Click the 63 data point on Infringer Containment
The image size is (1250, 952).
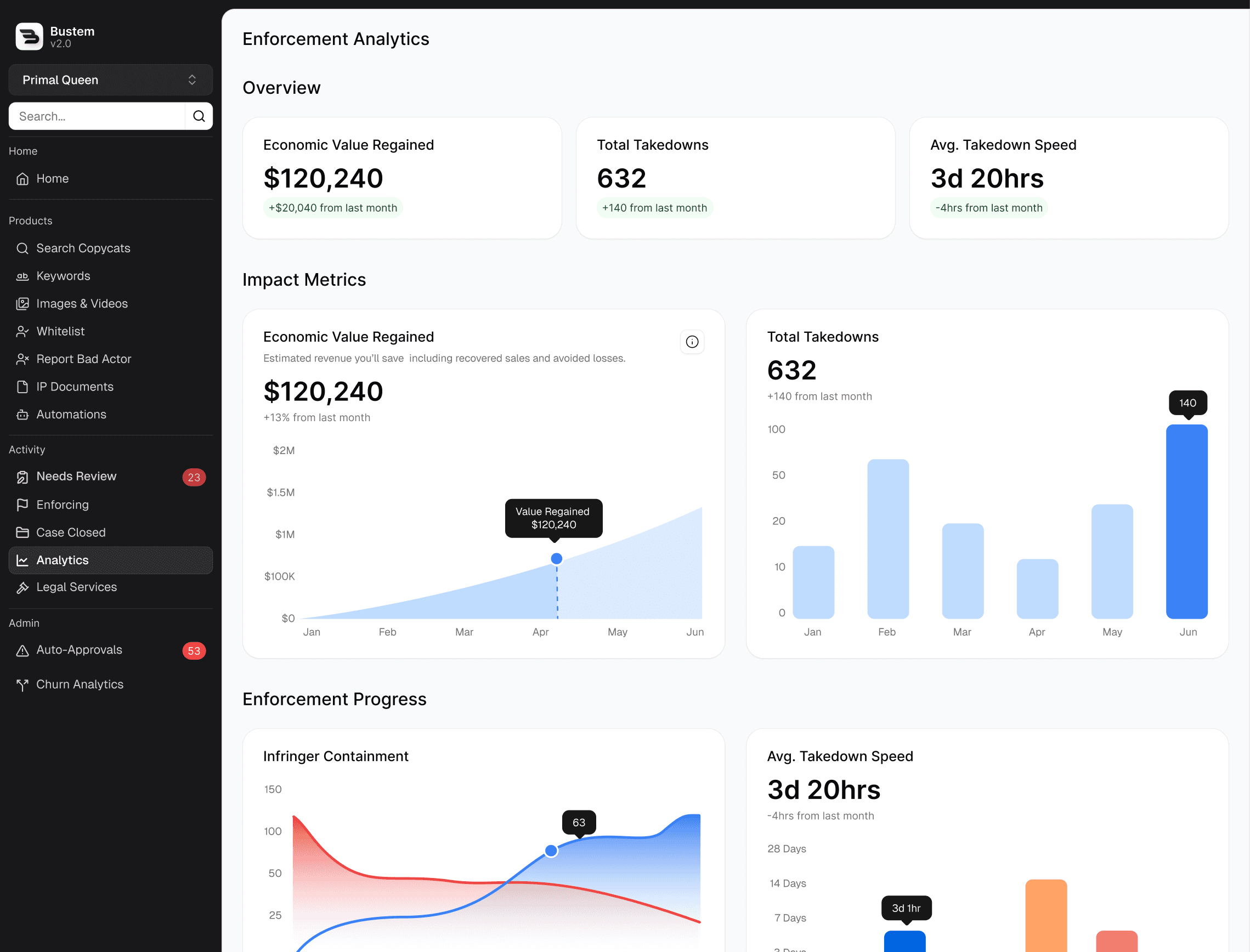pos(551,851)
